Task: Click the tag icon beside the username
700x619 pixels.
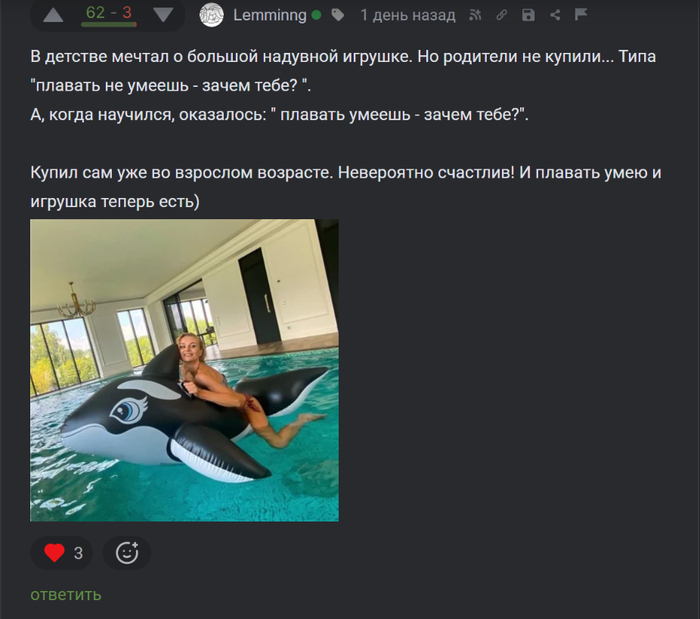Action: click(x=338, y=15)
